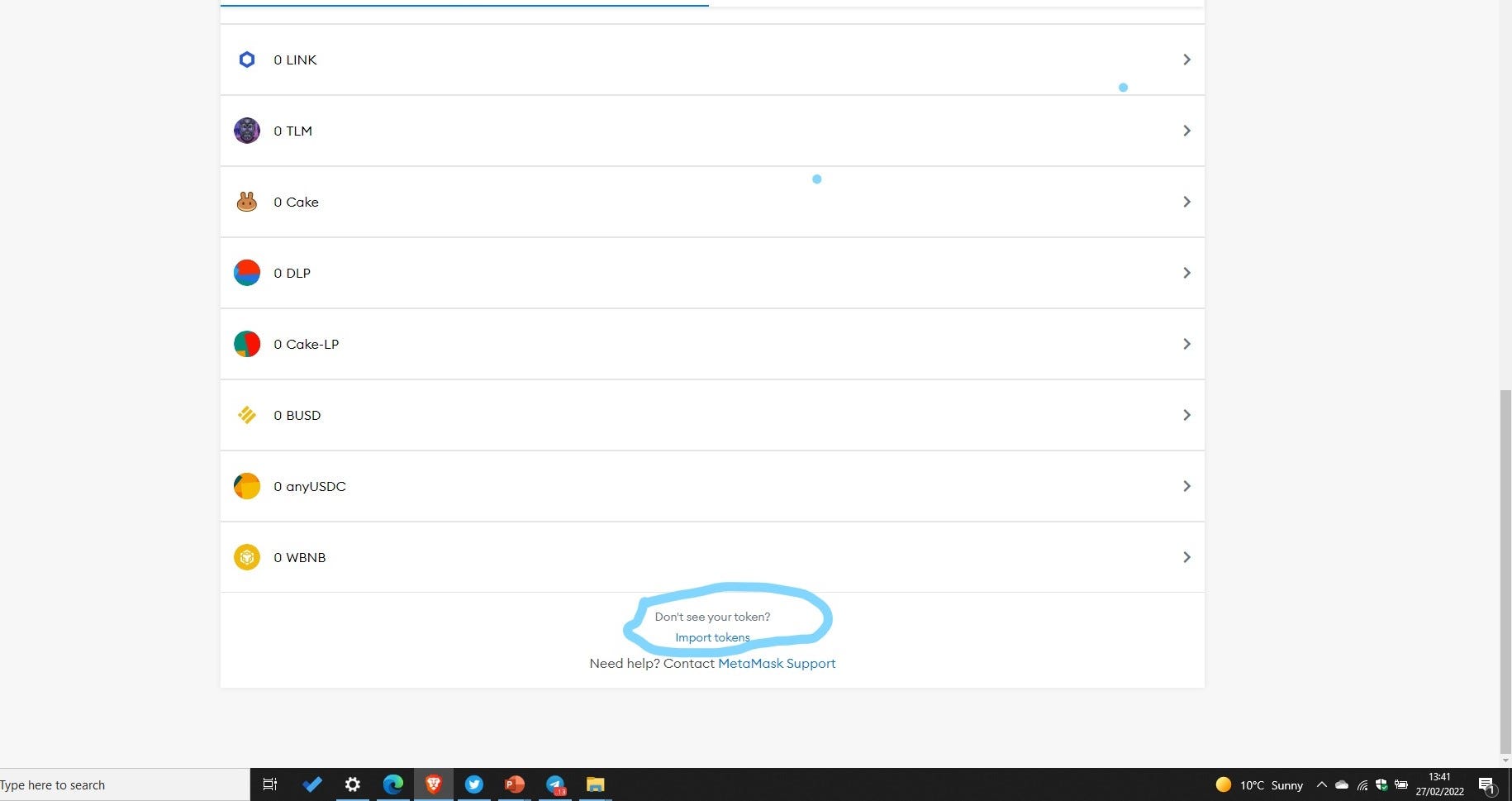Click the "Don't see your token?" text
This screenshot has width=1512, height=801.
tap(712, 617)
